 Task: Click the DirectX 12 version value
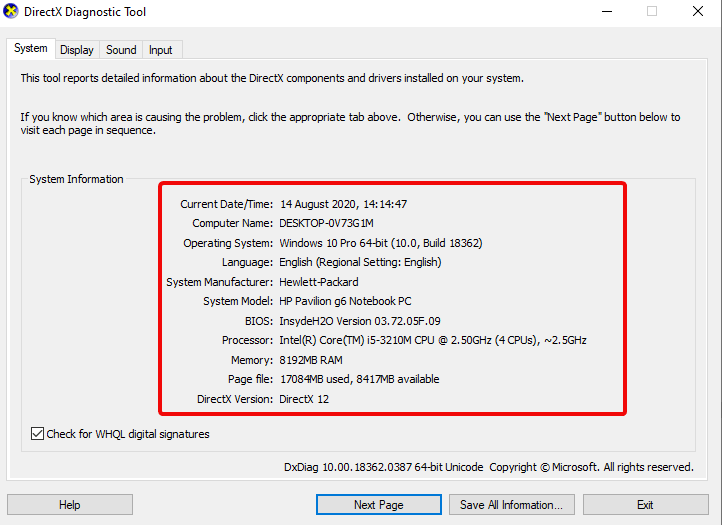point(304,399)
